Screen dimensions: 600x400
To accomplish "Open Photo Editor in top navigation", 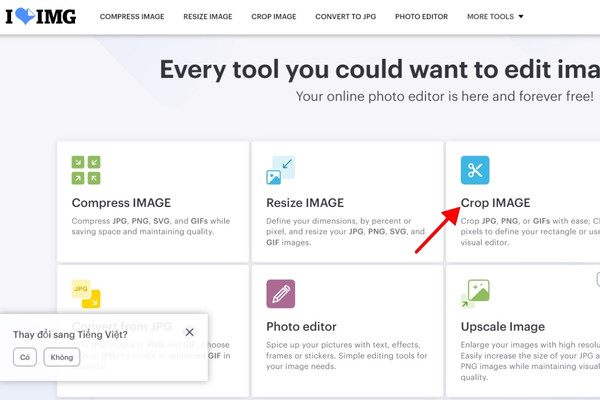I will tap(421, 17).
